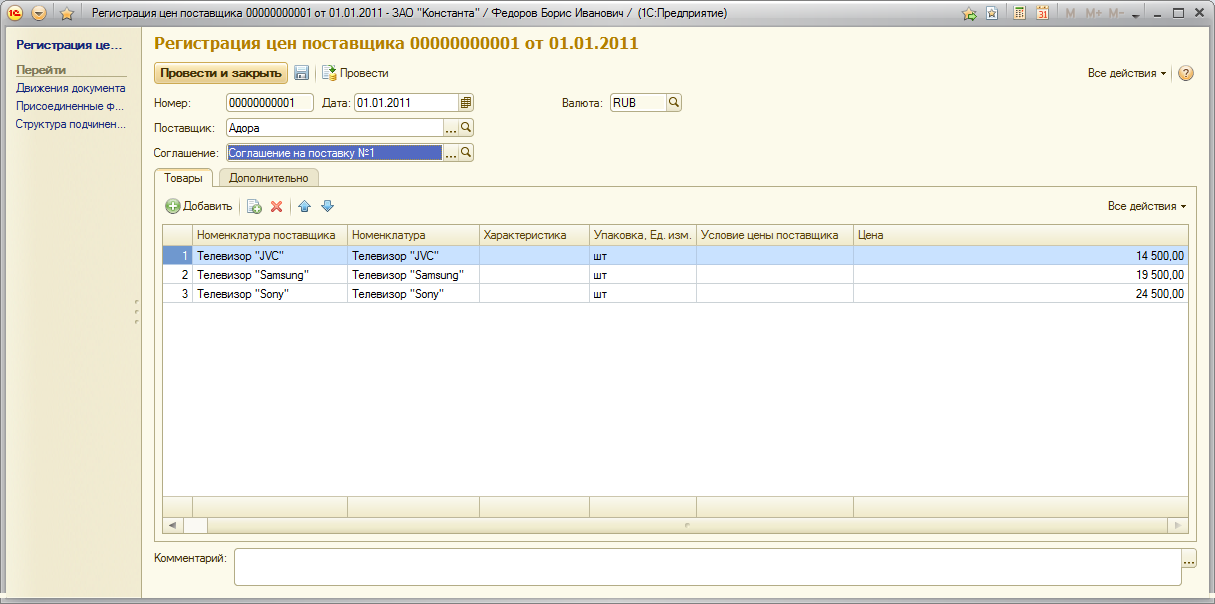Click the 1C logo icon
Image resolution: width=1215 pixels, height=604 pixels.
(15, 14)
